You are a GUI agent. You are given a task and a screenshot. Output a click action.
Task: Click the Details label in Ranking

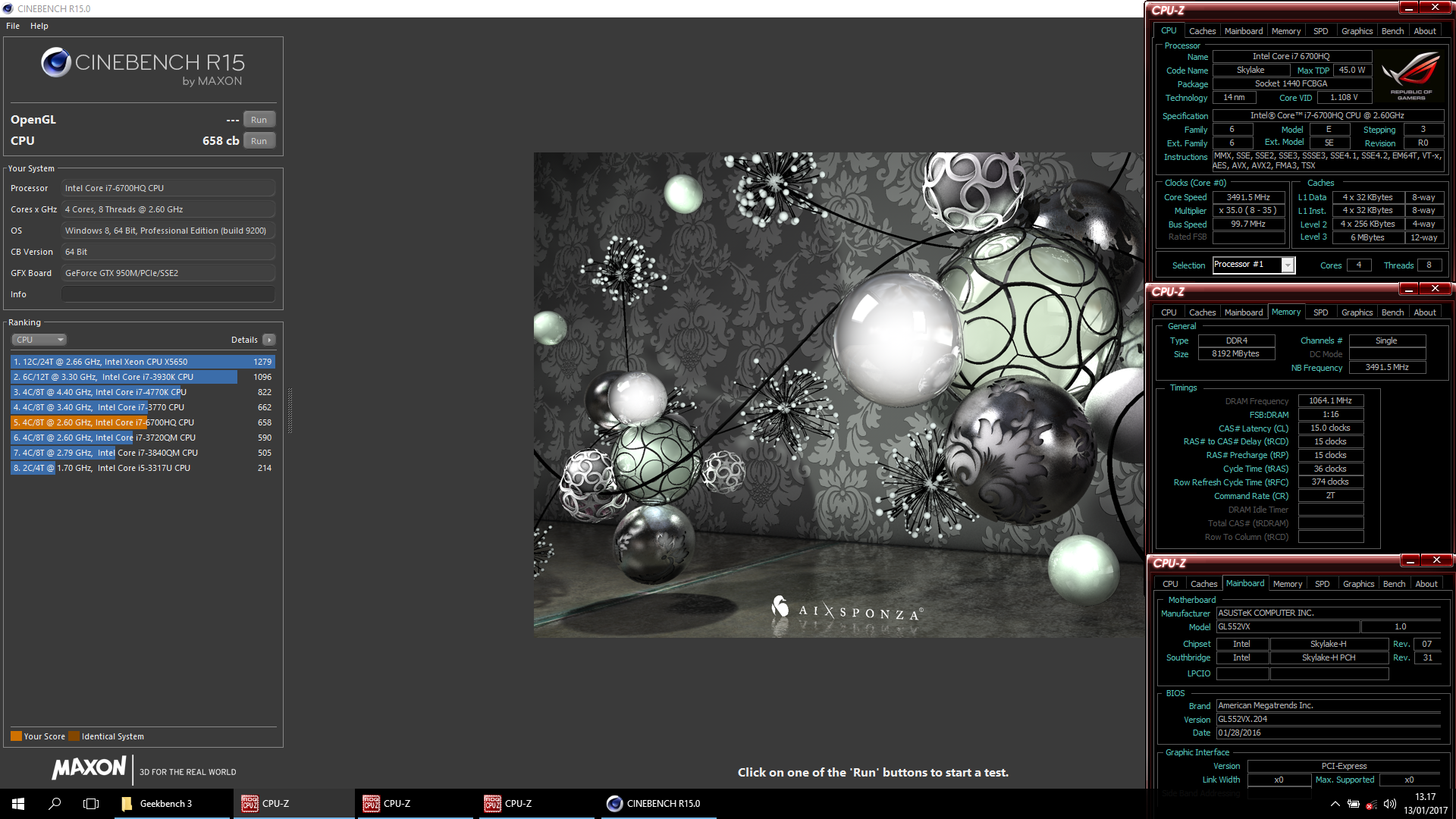point(244,340)
